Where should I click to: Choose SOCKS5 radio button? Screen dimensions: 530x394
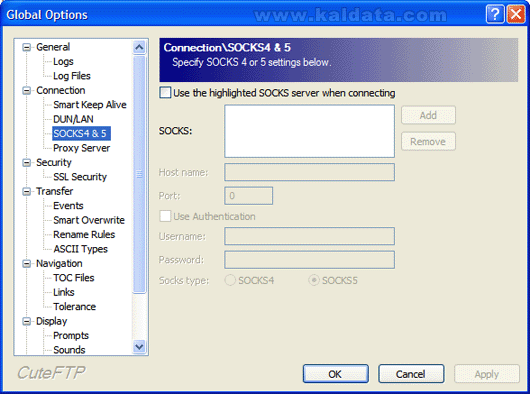point(314,280)
